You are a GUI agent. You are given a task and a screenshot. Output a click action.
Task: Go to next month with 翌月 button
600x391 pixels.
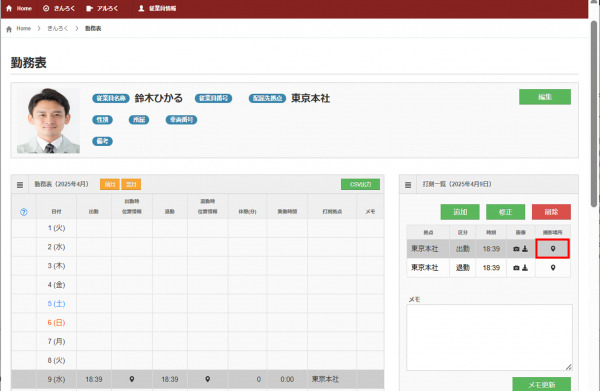131,184
